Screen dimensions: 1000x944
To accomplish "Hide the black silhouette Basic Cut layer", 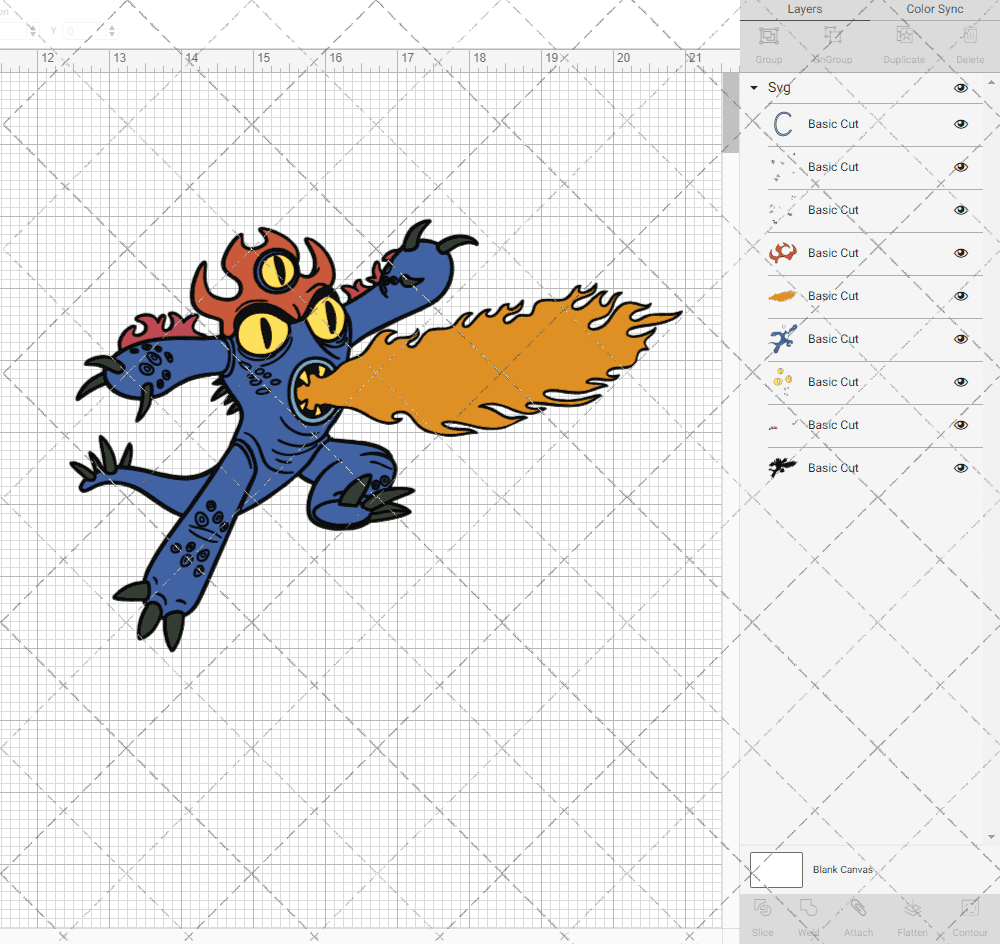I will coord(960,468).
